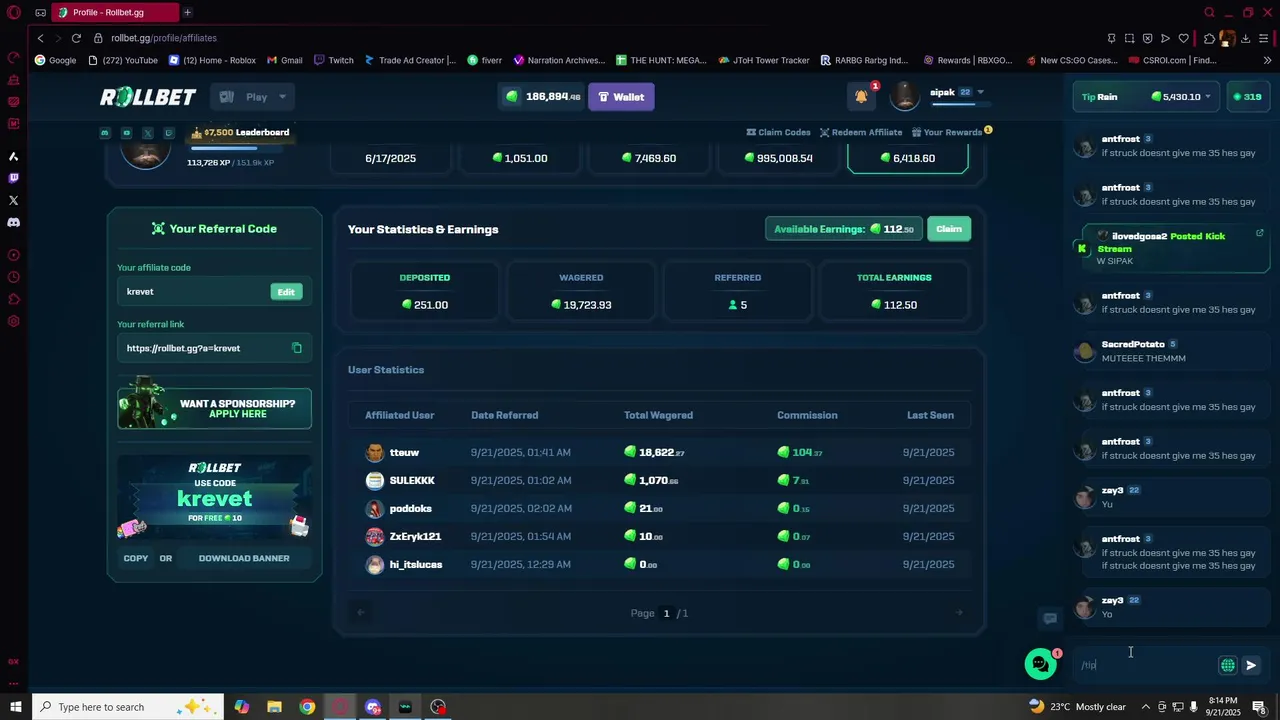Viewport: 1280px width, 720px height.
Task: Go to previous page of user statistics
Action: pos(361,613)
